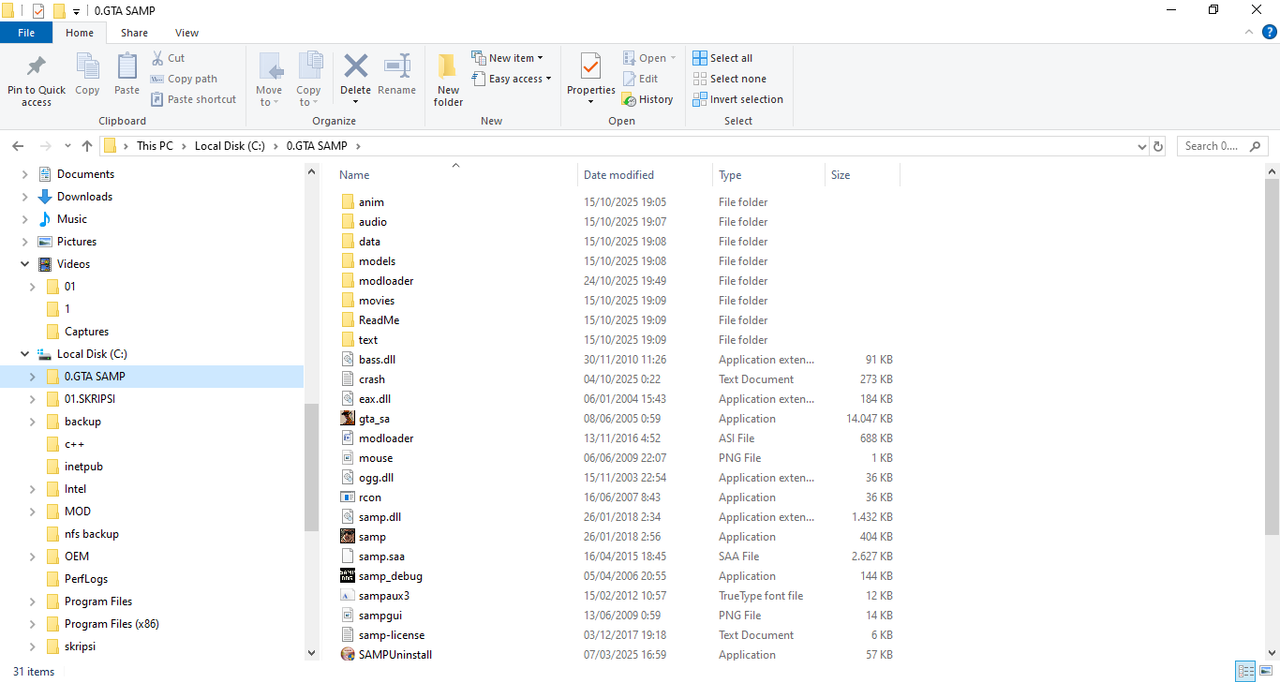
Task: Select the gta_sa application icon
Action: (x=348, y=418)
